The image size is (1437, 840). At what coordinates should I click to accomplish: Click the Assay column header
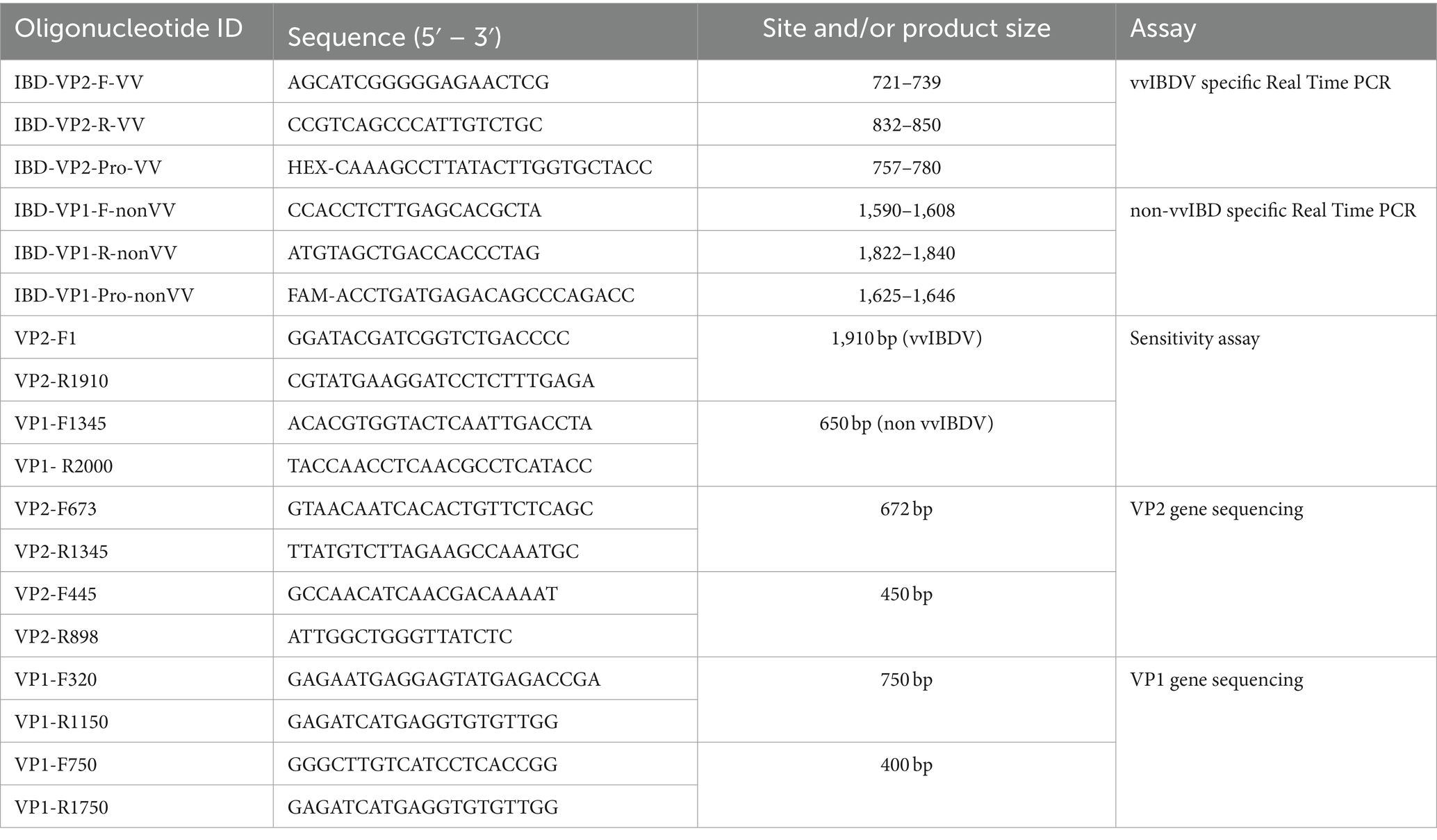1163,28
